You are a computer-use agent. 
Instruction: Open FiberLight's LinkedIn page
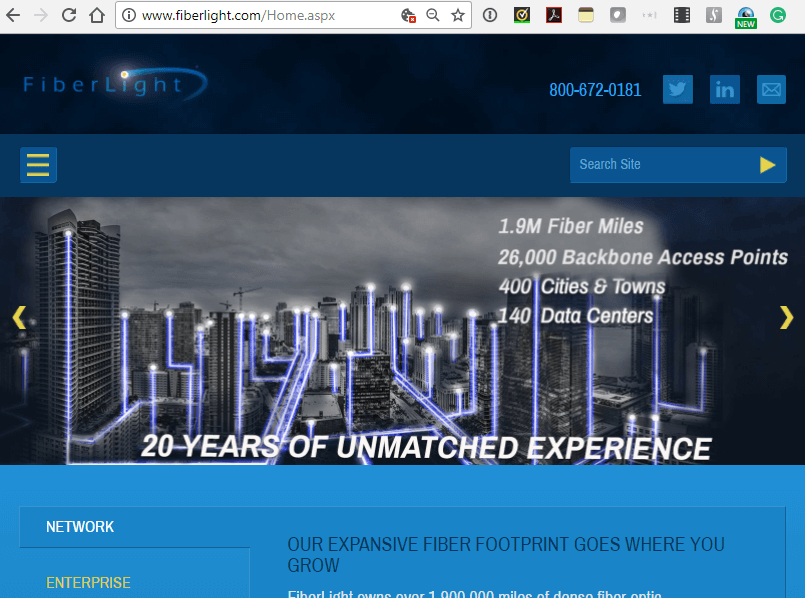[x=724, y=89]
